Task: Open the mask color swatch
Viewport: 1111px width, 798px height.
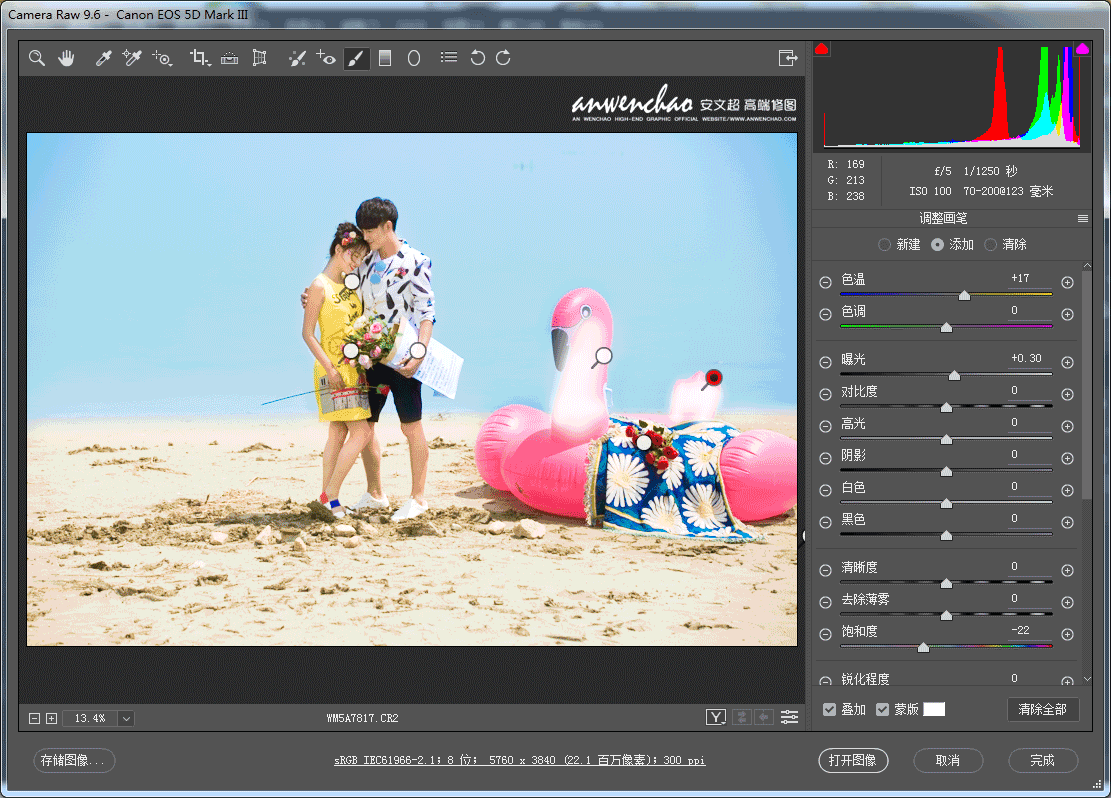Action: [934, 709]
